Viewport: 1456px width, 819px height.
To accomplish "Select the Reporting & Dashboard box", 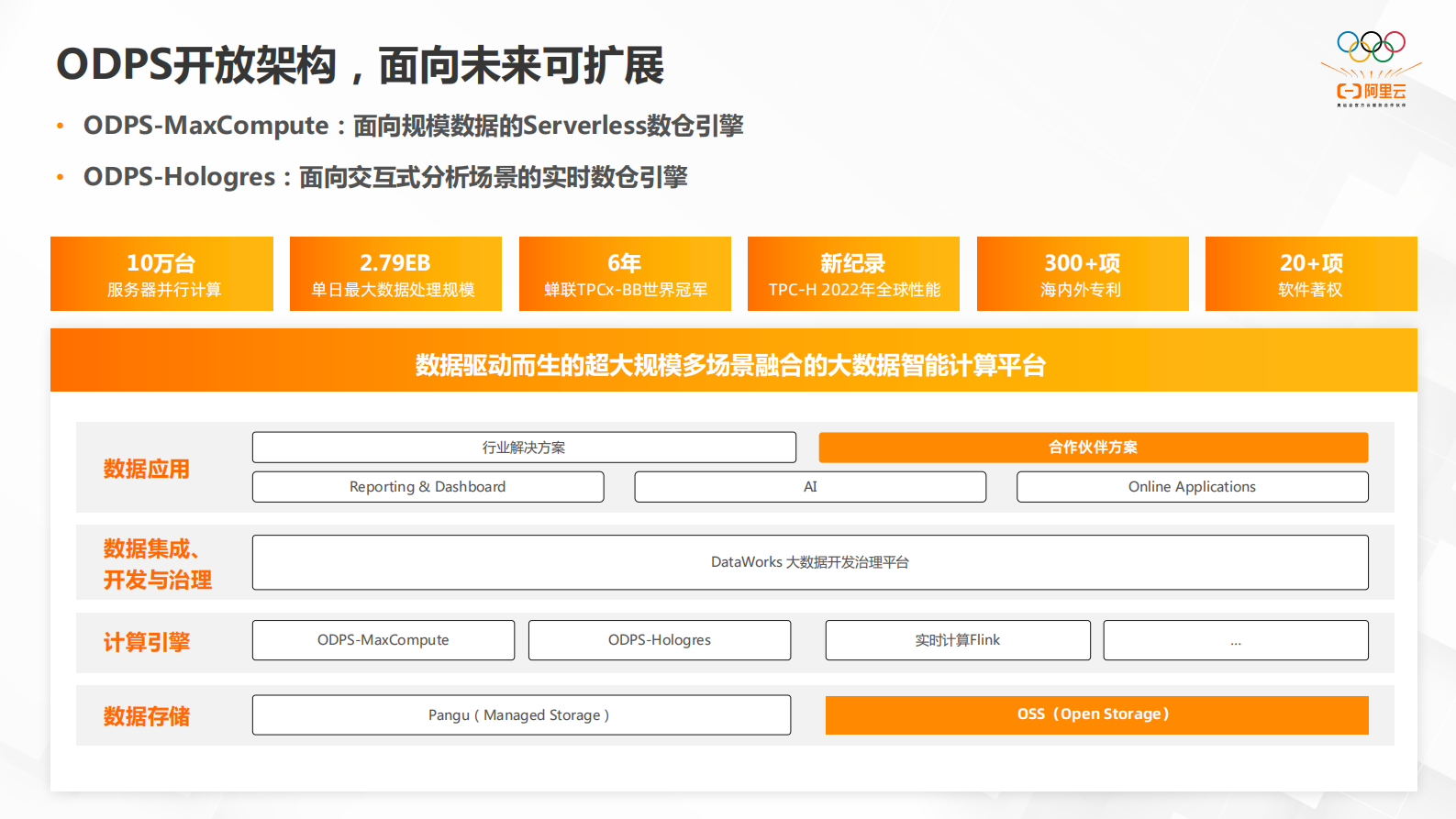I will 428,487.
